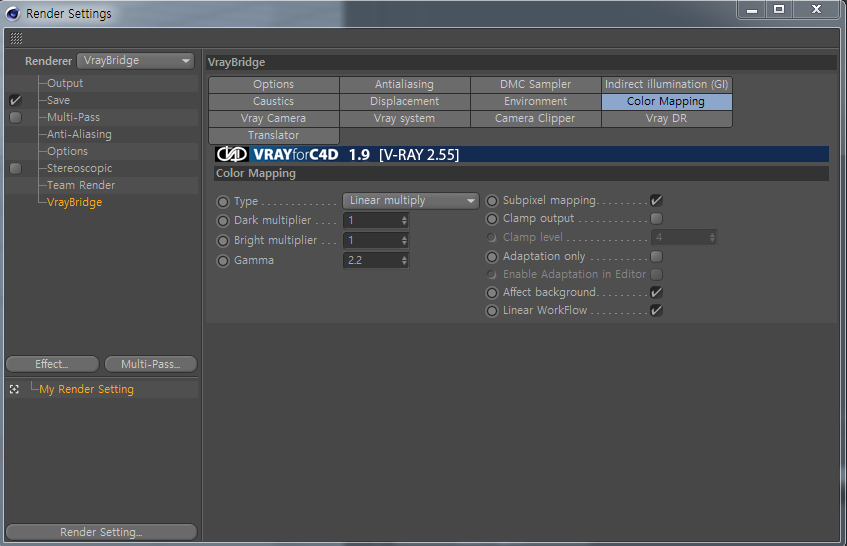Select My Render Setting entry
Image resolution: width=847 pixels, height=546 pixels.
[x=86, y=389]
